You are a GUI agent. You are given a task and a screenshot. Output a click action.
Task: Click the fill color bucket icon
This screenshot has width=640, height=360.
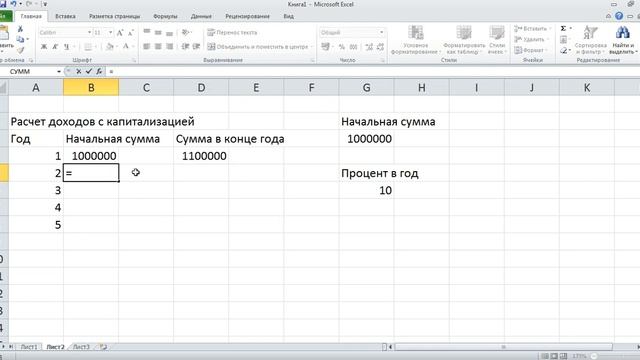click(109, 47)
